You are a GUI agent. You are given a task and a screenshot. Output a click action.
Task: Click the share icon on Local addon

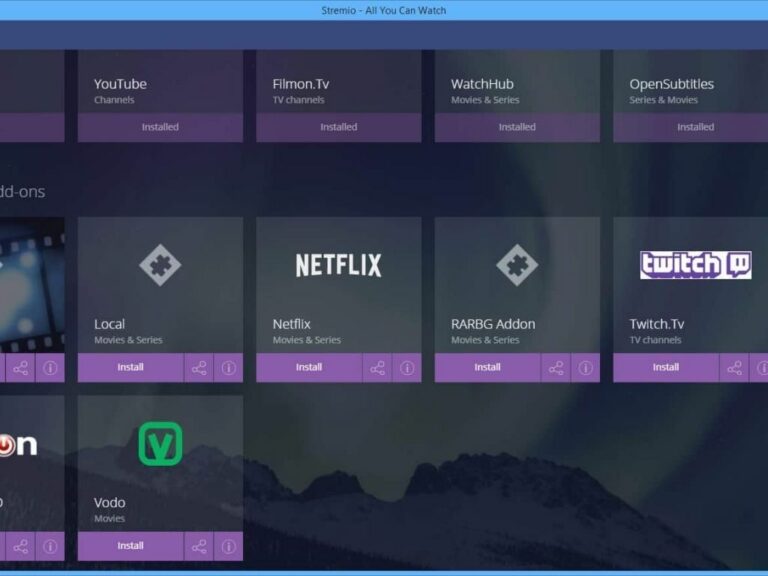(x=199, y=368)
